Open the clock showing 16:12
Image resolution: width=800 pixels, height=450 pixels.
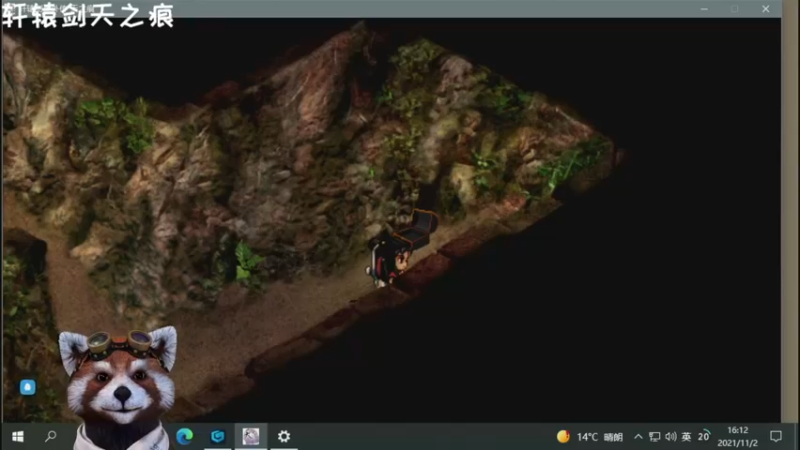pyautogui.click(x=738, y=437)
